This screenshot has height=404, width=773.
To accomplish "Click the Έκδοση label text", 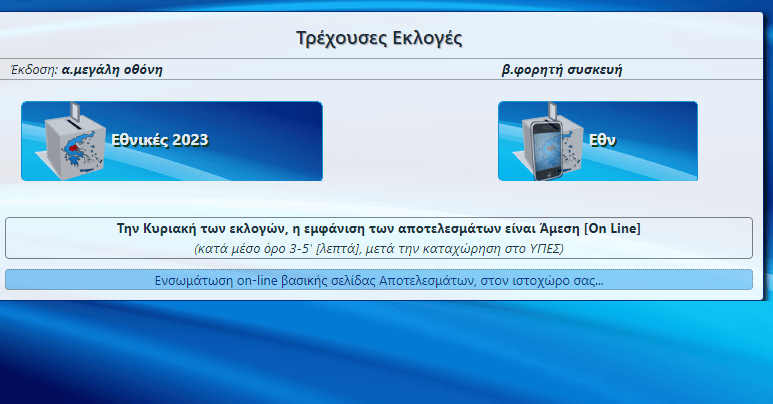I will [33, 70].
